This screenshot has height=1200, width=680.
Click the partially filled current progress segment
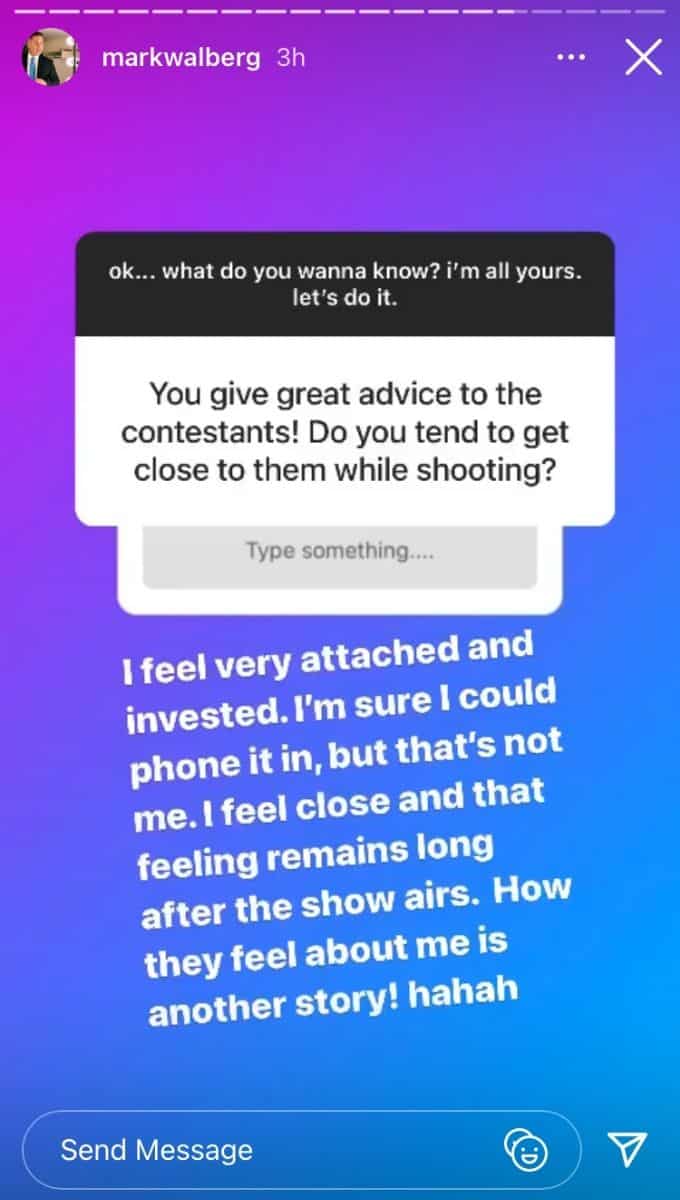tap(512, 11)
